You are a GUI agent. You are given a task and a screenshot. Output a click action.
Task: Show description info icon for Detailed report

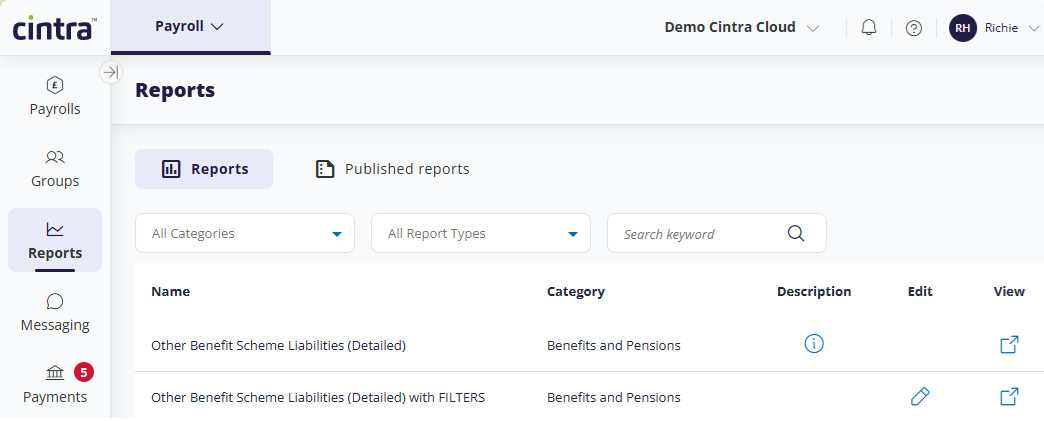click(814, 344)
